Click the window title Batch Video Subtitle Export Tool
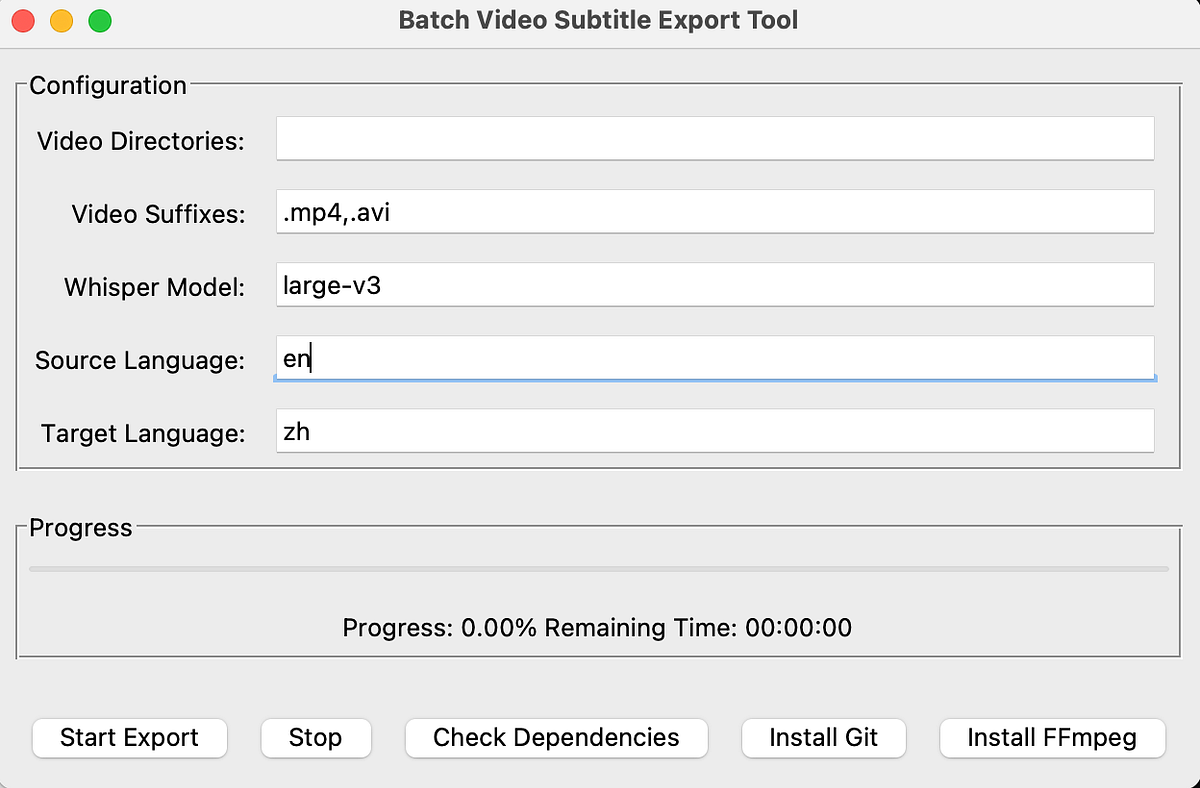Screen dimensions: 1200x788 click(598, 19)
